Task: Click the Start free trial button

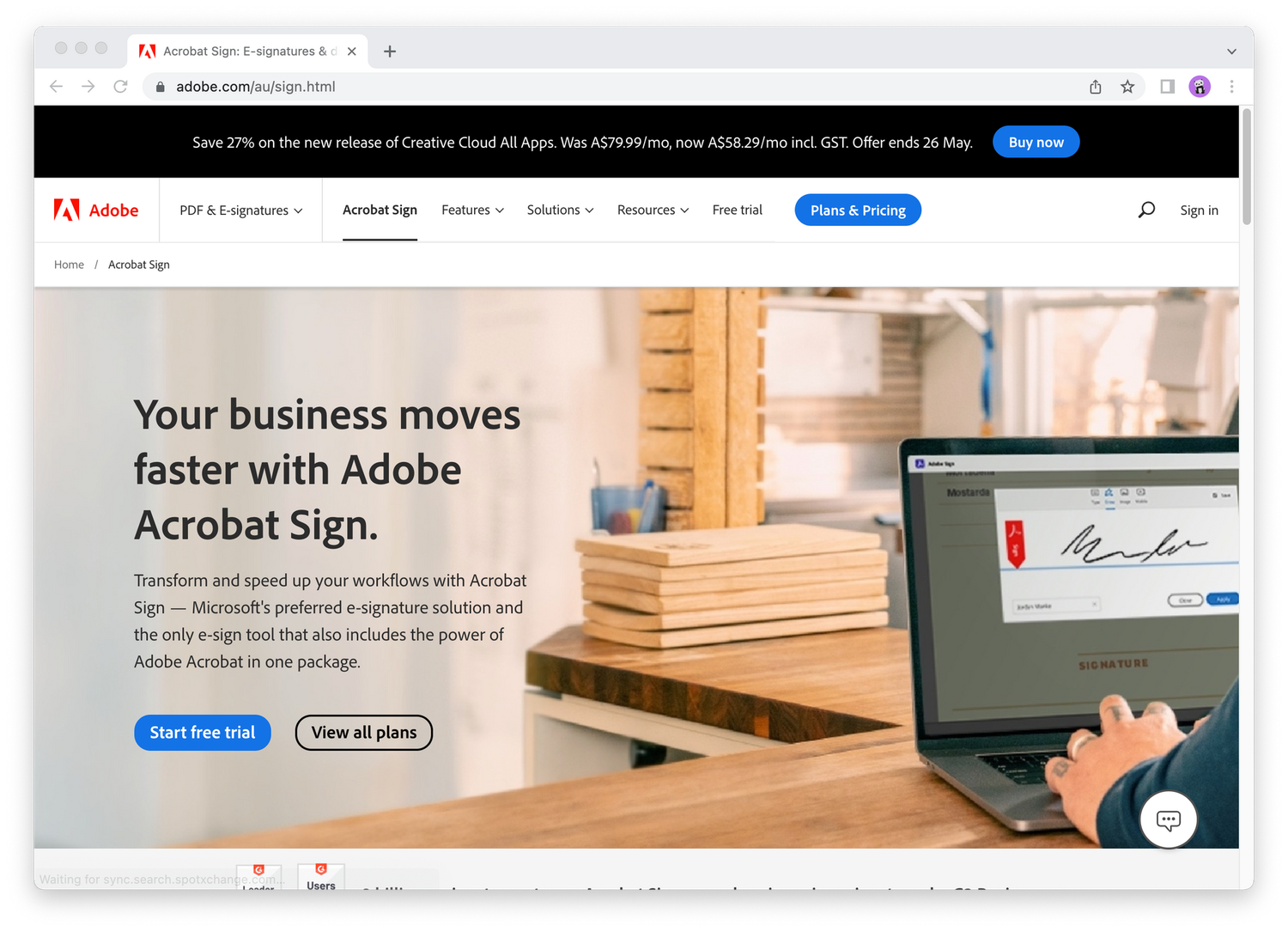Action: (203, 733)
